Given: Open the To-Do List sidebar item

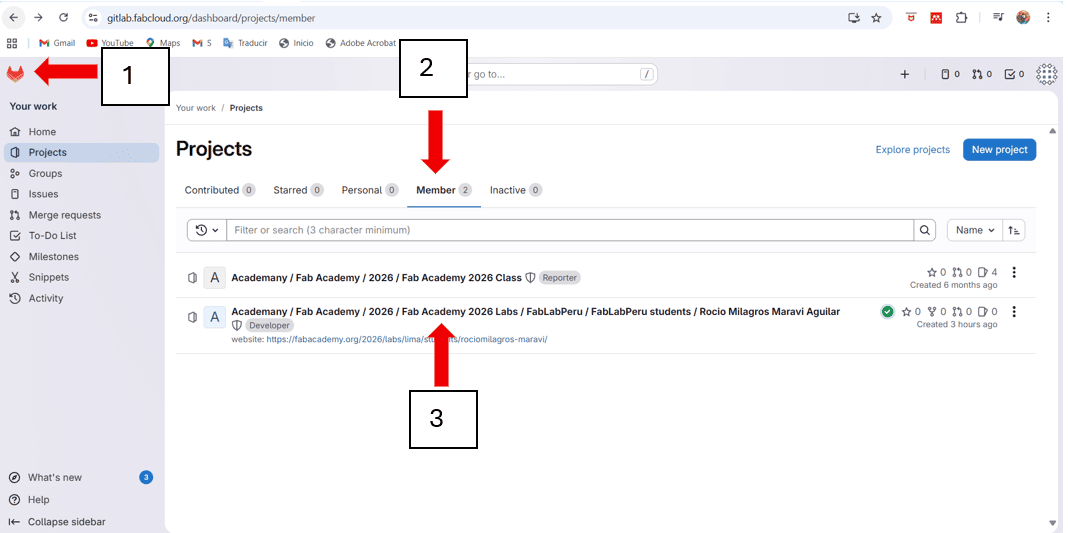Looking at the screenshot, I should (81, 236).
